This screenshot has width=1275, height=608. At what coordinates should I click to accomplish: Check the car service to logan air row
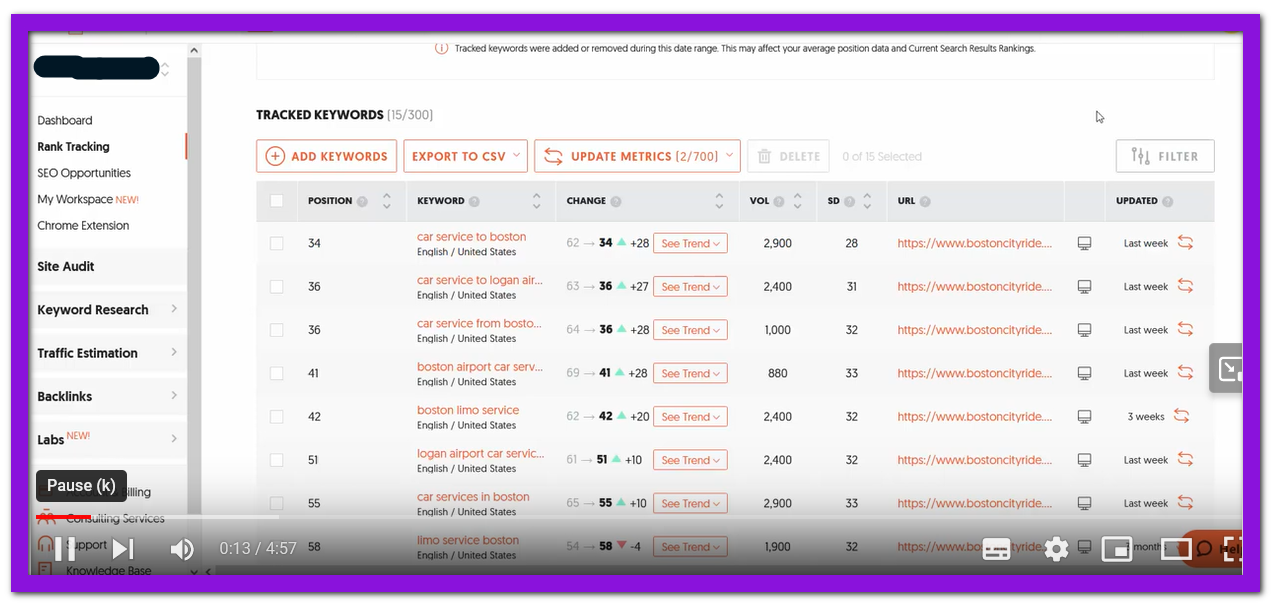[x=277, y=286]
